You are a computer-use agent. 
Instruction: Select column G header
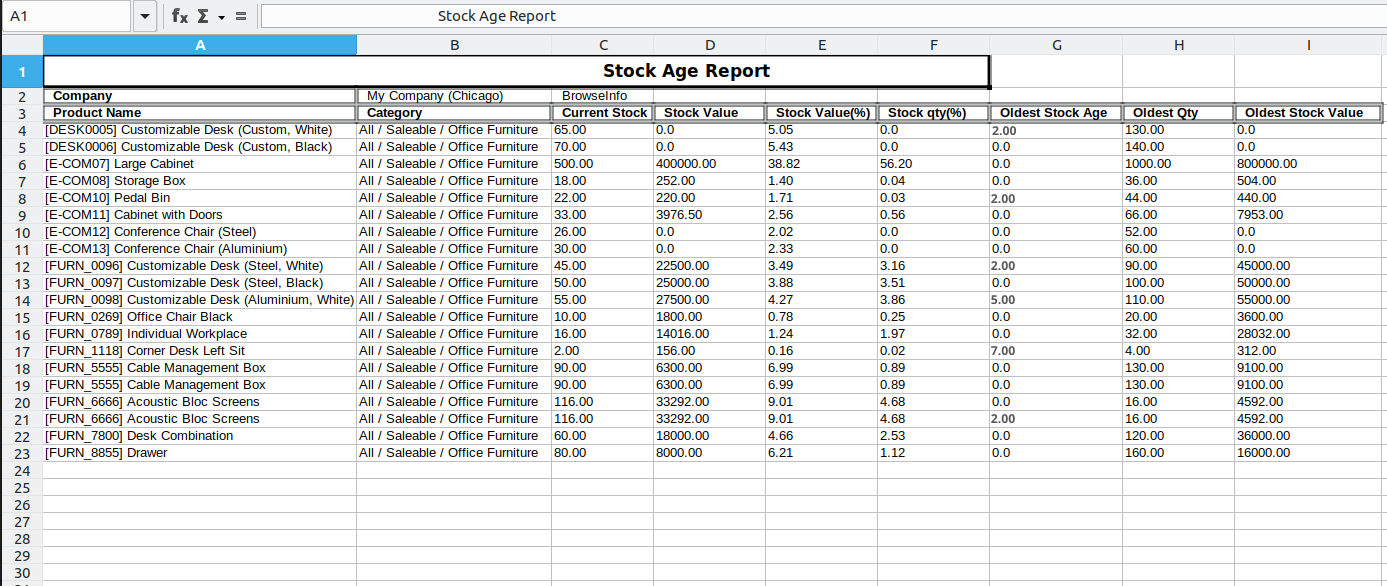pos(1056,45)
